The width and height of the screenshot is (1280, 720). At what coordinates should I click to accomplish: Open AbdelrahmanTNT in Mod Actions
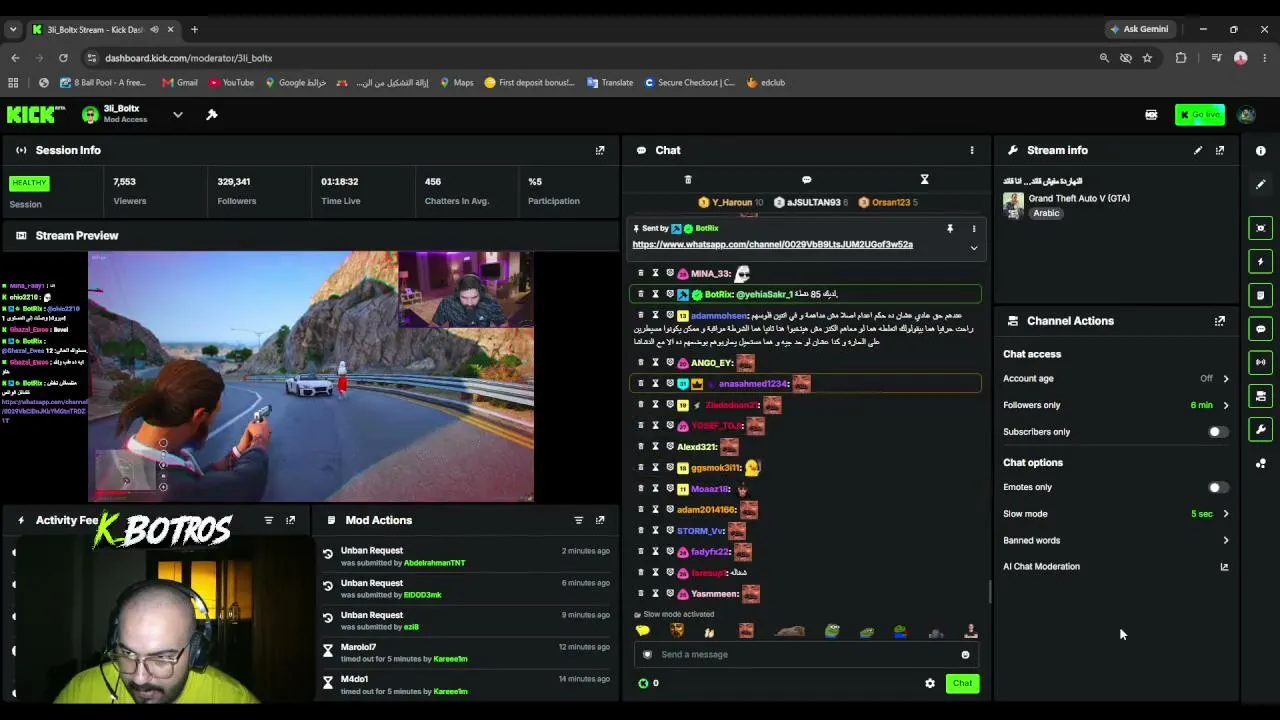(434, 563)
